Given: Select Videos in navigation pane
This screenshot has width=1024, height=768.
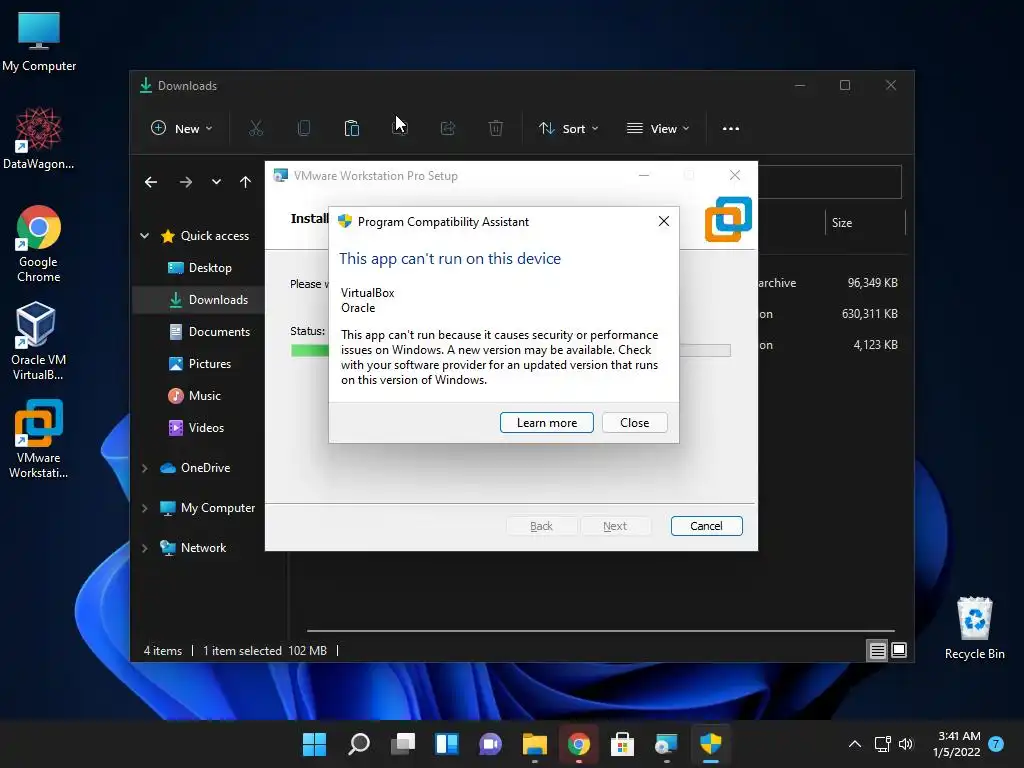Looking at the screenshot, I should pyautogui.click(x=196, y=428).
